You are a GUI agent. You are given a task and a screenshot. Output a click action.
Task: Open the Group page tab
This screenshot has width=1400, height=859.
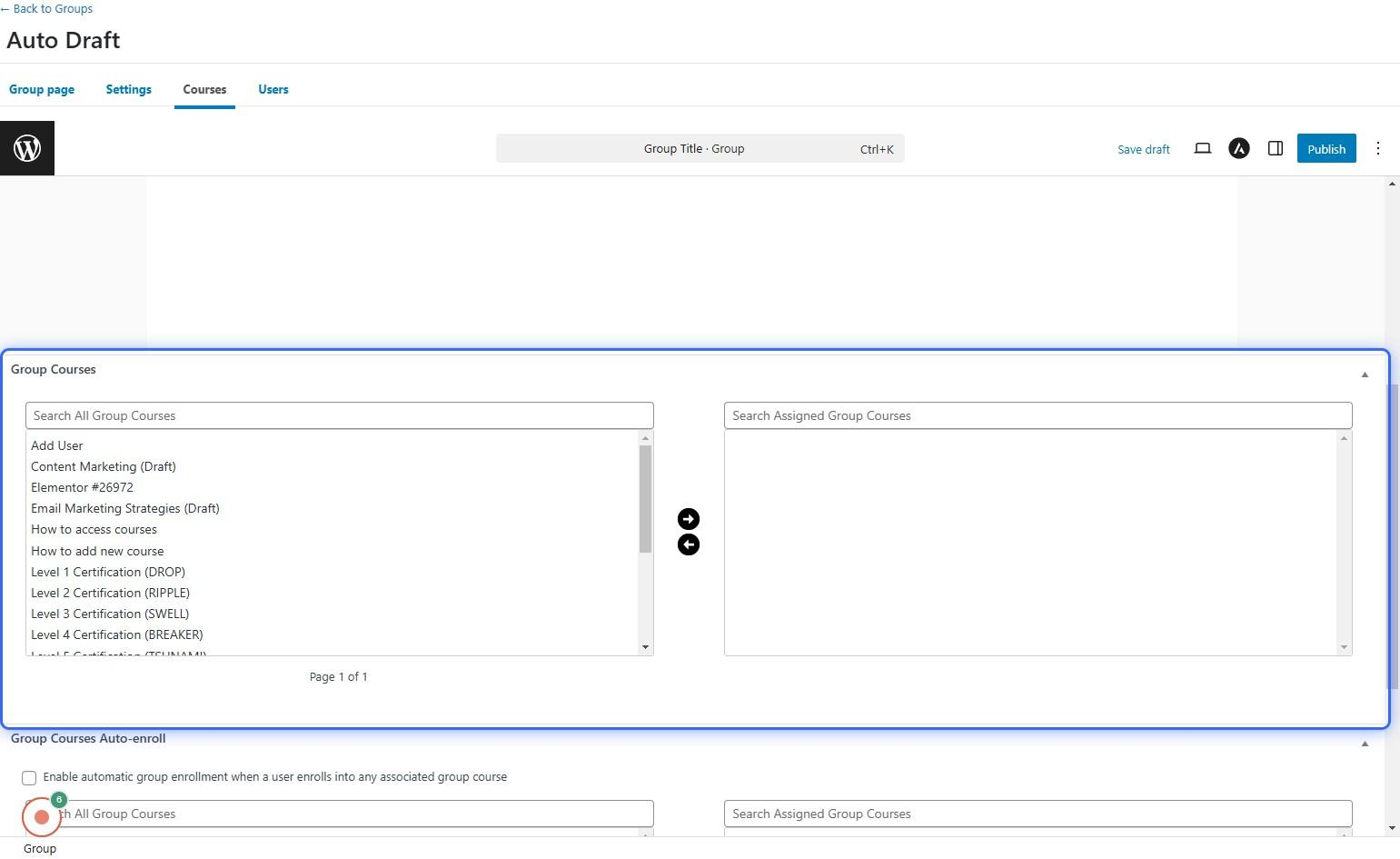pyautogui.click(x=42, y=89)
